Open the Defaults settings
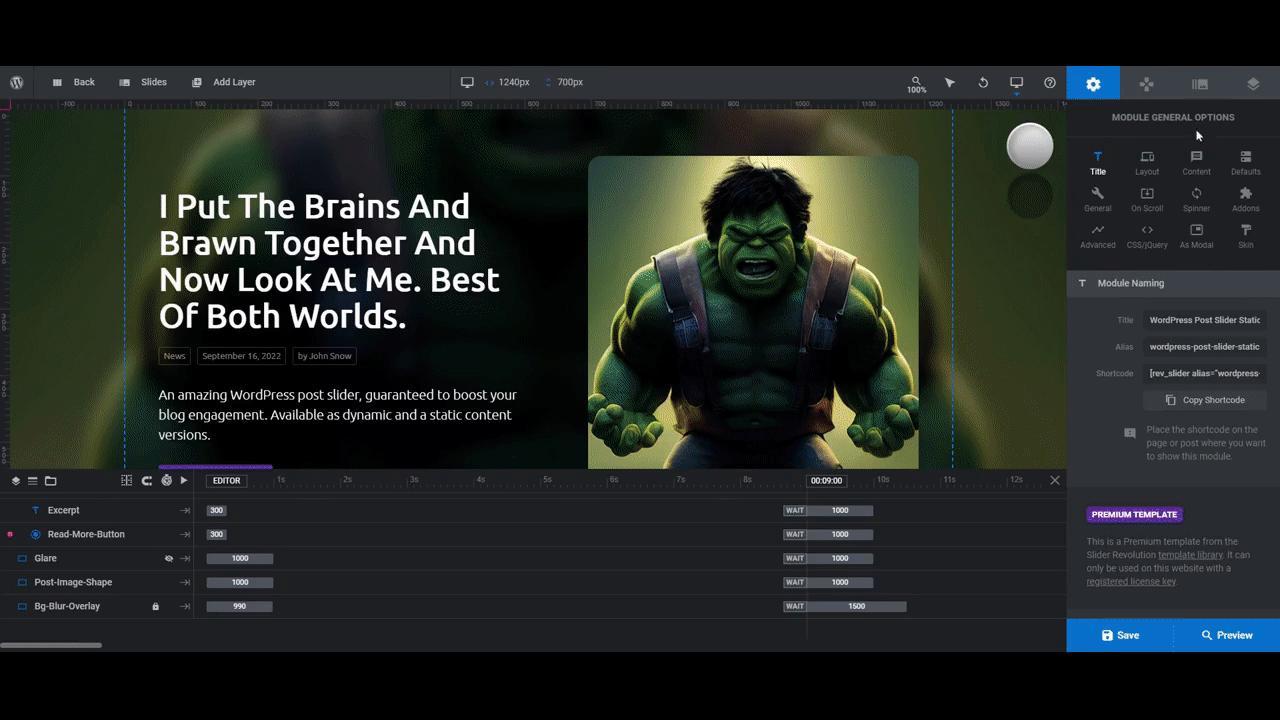Screen dimensions: 1280x720 1246,163
